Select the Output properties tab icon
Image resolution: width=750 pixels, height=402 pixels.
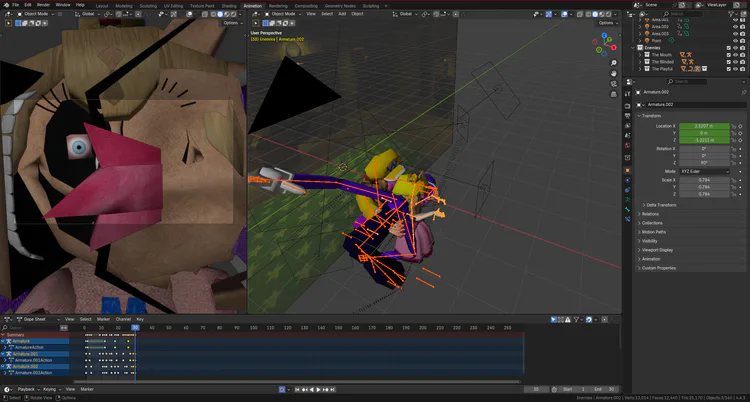628,116
